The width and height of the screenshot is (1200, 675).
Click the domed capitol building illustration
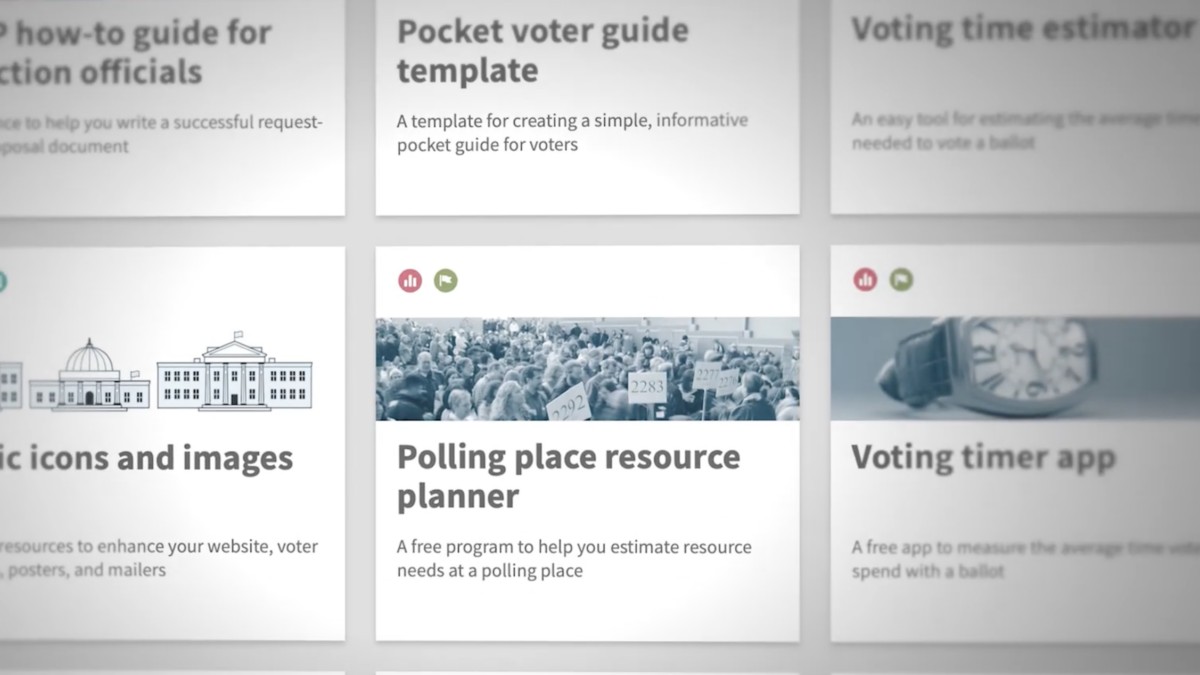[x=89, y=375]
